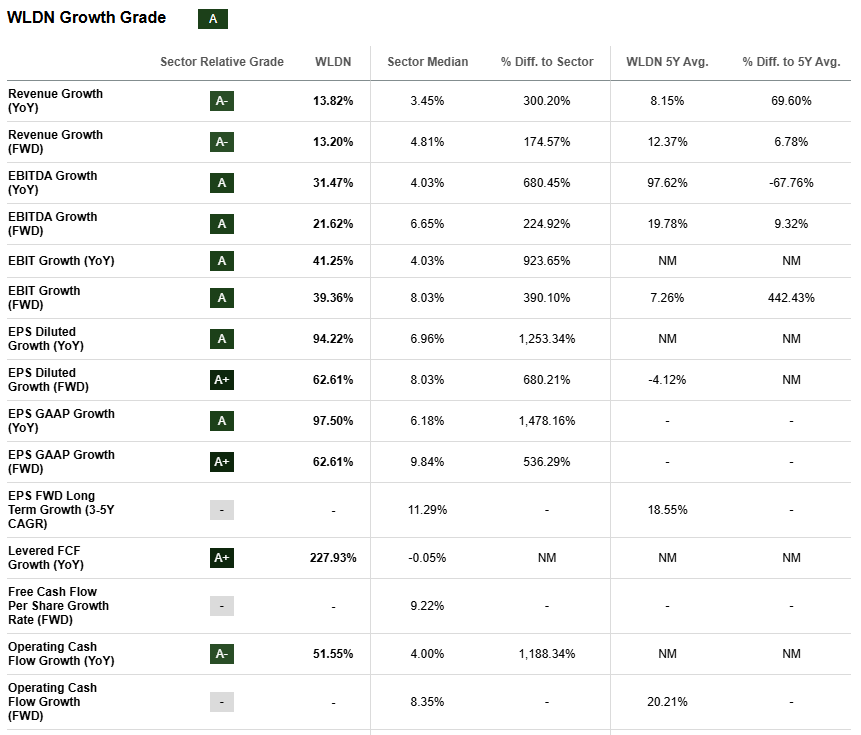Image resolution: width=861 pixels, height=735 pixels.
Task: Click the A- badge for Operating Cash Flow Growth (YoY)
Action: pyautogui.click(x=222, y=654)
